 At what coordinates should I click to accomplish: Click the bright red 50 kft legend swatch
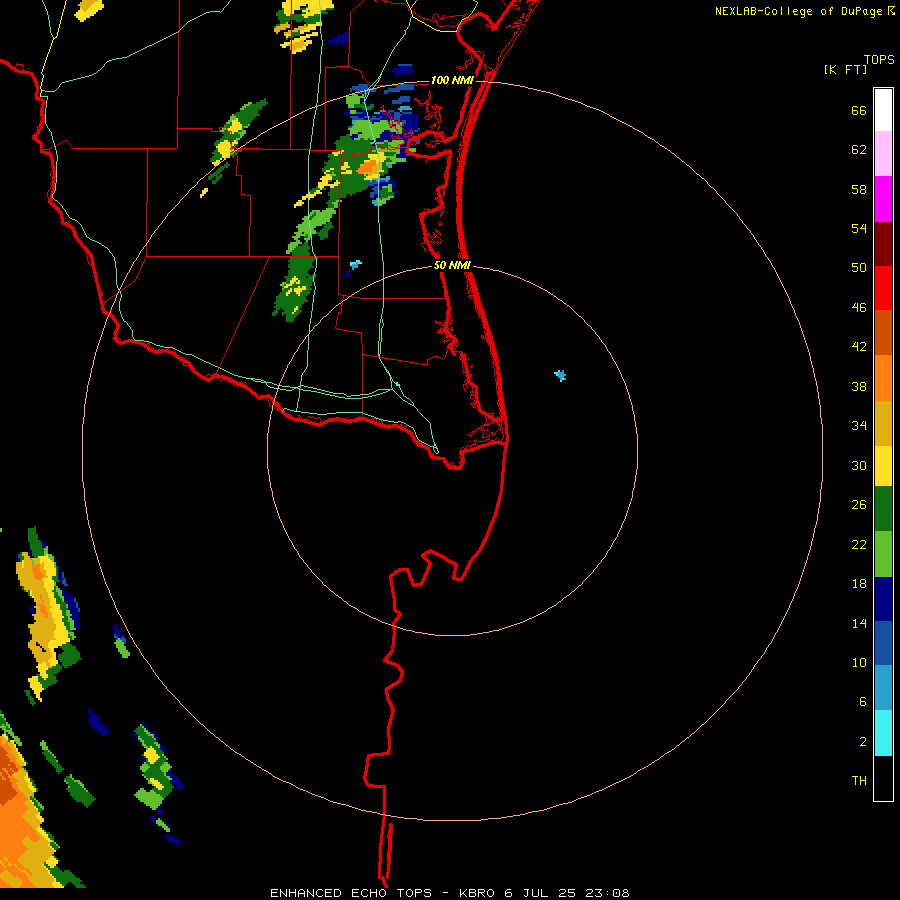[883, 289]
